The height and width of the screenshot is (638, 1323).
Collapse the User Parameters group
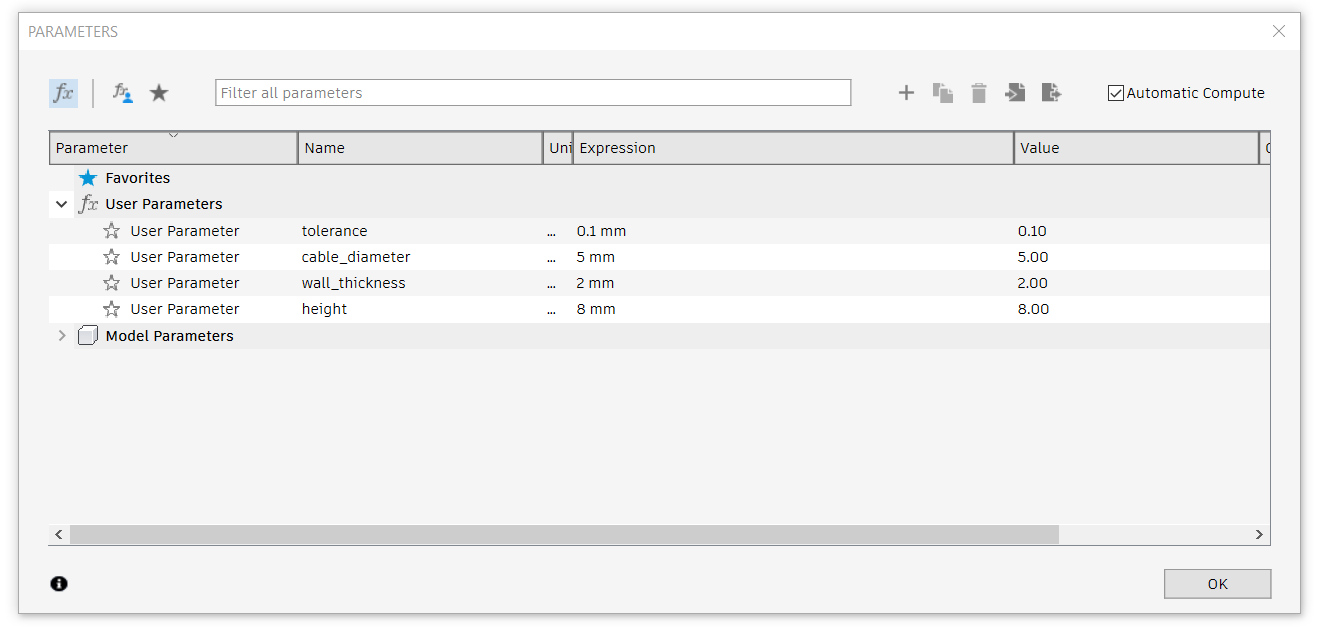[x=62, y=204]
